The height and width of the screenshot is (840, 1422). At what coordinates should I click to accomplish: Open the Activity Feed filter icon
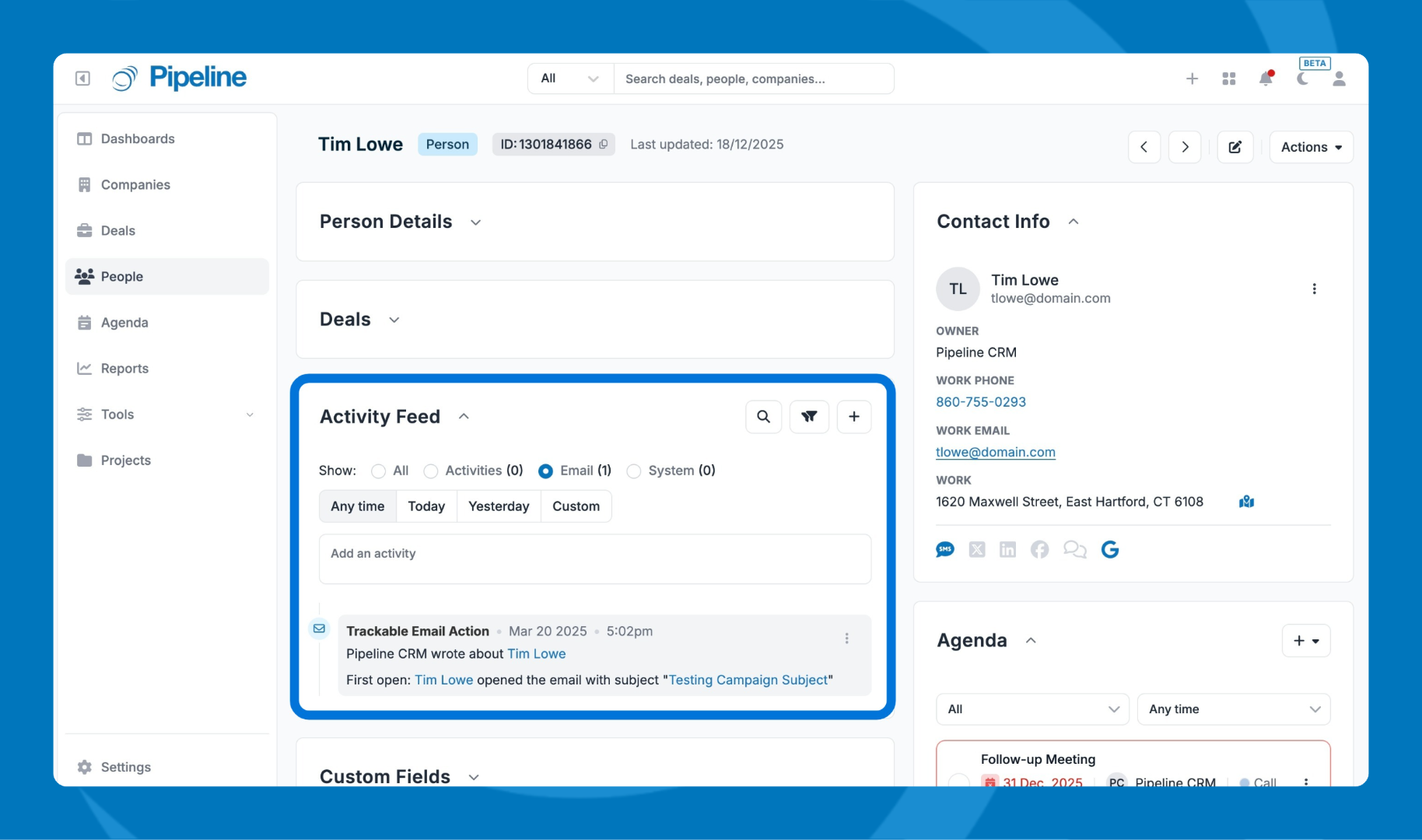[809, 417]
